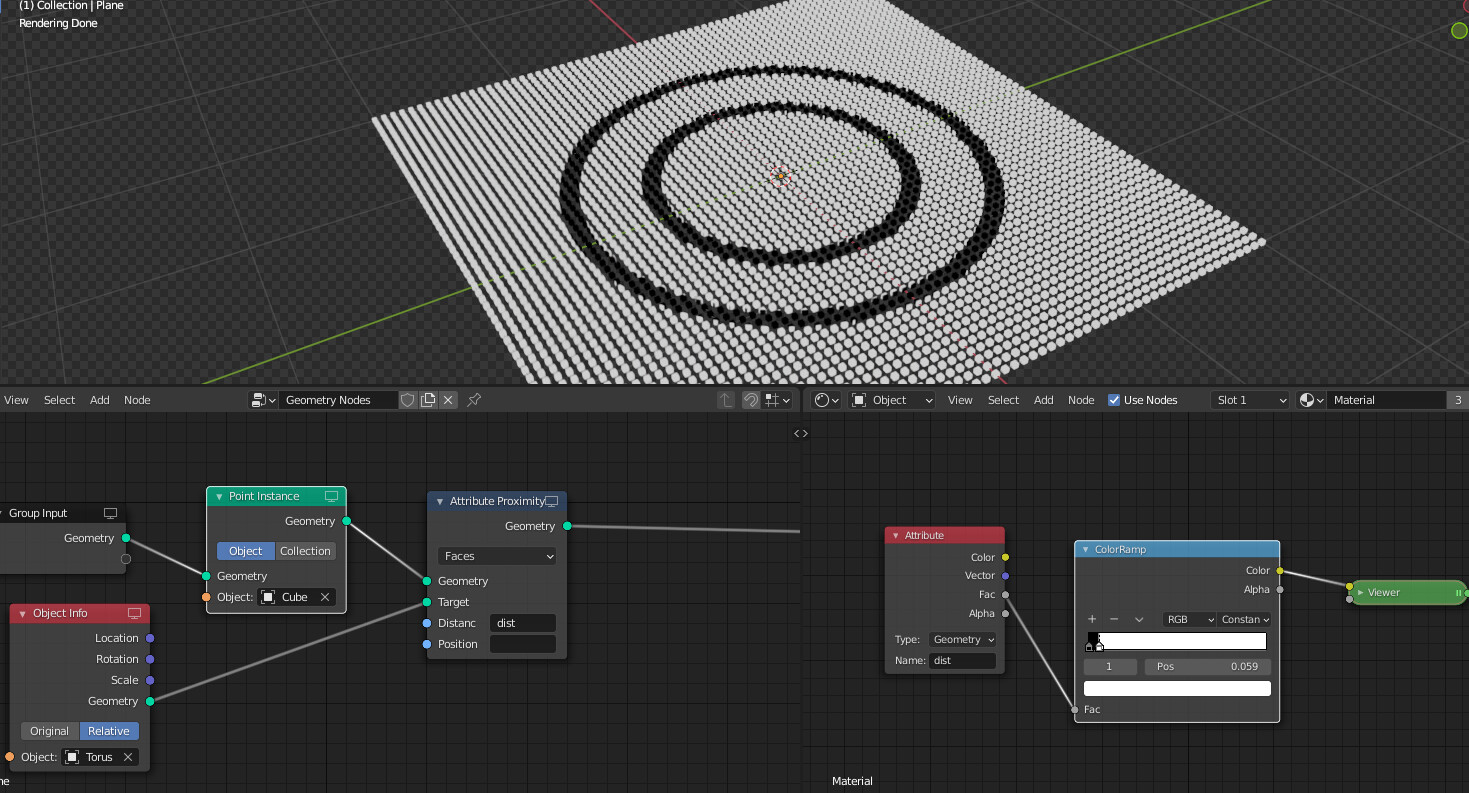Remove the Torus object with its X button
Screen dimensions: 1469x793
[x=128, y=757]
